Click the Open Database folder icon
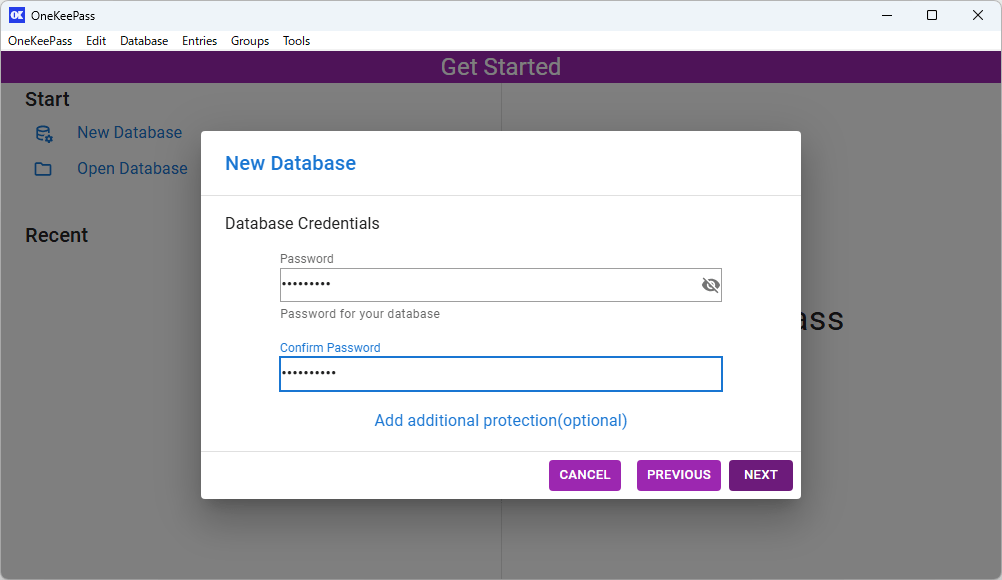 click(x=43, y=169)
